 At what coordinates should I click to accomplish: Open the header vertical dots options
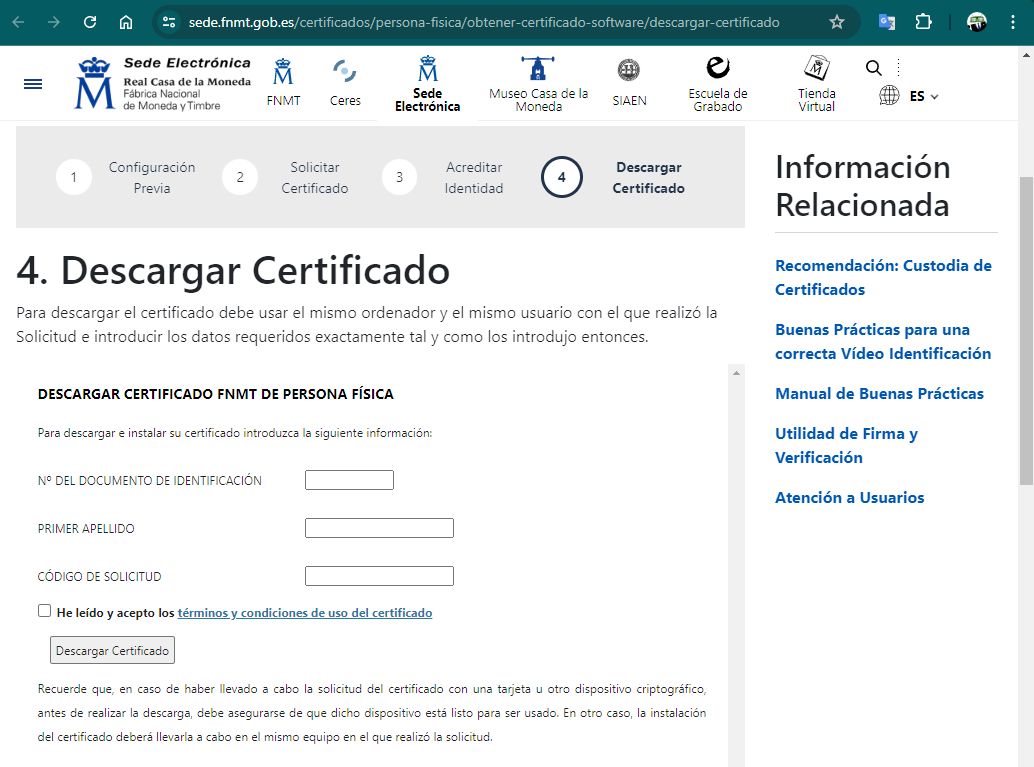click(898, 68)
